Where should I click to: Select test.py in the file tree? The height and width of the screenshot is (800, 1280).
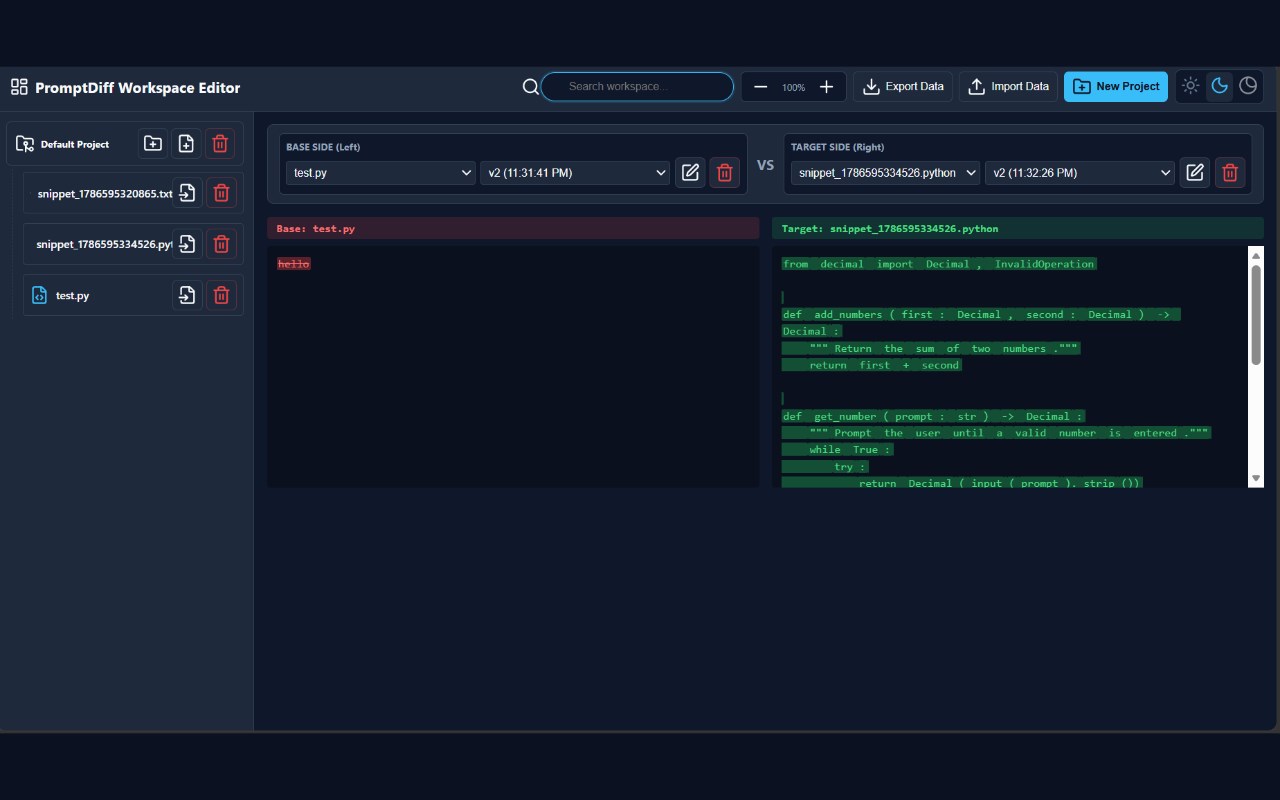point(72,296)
